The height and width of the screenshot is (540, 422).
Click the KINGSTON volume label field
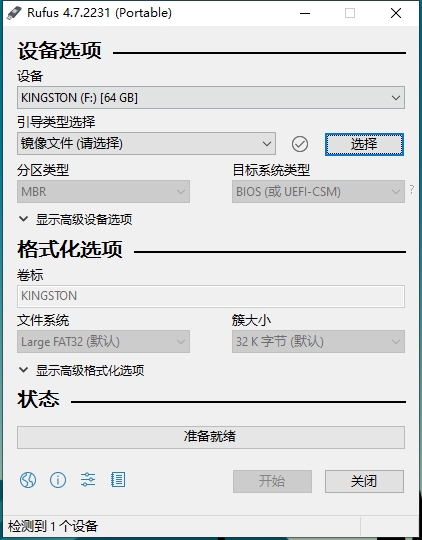(211, 296)
